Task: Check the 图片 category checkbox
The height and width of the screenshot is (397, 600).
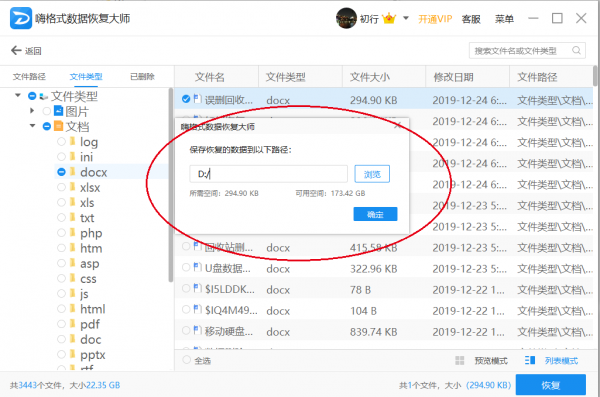Action: 47,111
